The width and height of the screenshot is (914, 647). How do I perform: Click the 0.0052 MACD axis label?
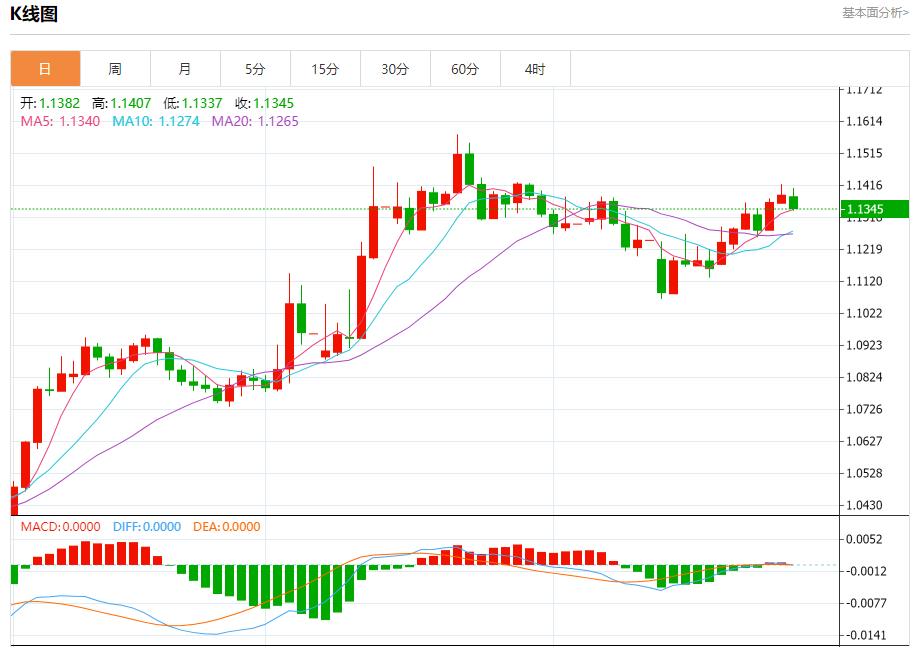click(864, 539)
